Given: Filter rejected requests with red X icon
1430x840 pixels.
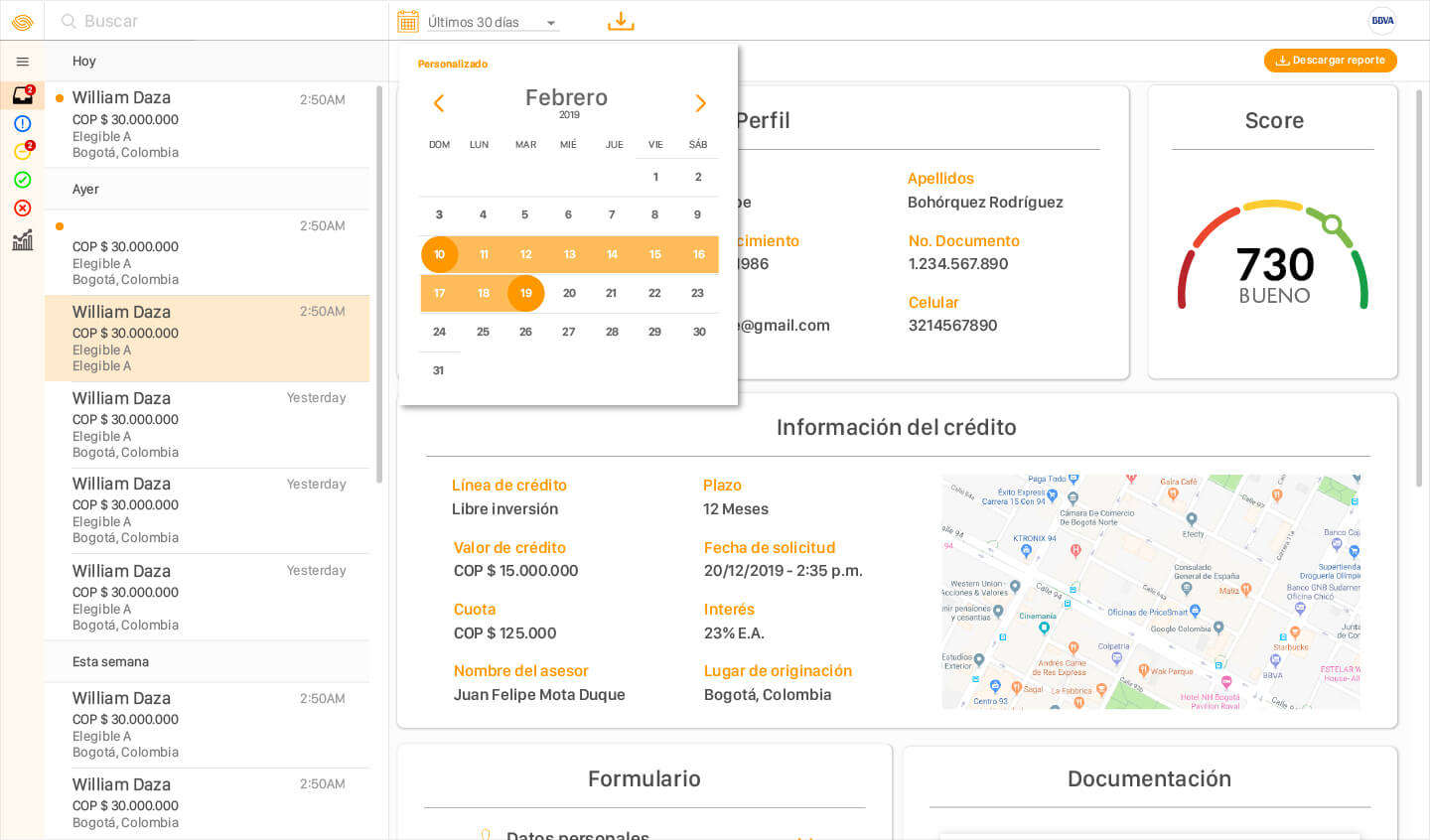Looking at the screenshot, I should point(22,209).
